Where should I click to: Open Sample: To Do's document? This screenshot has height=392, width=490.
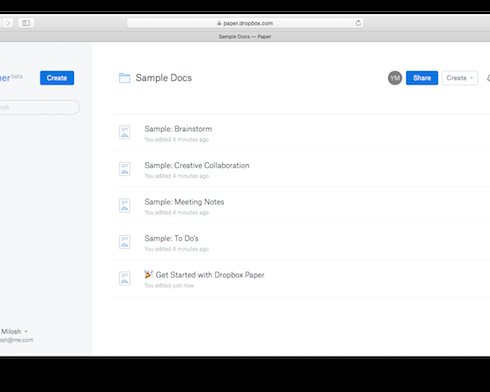tap(171, 238)
